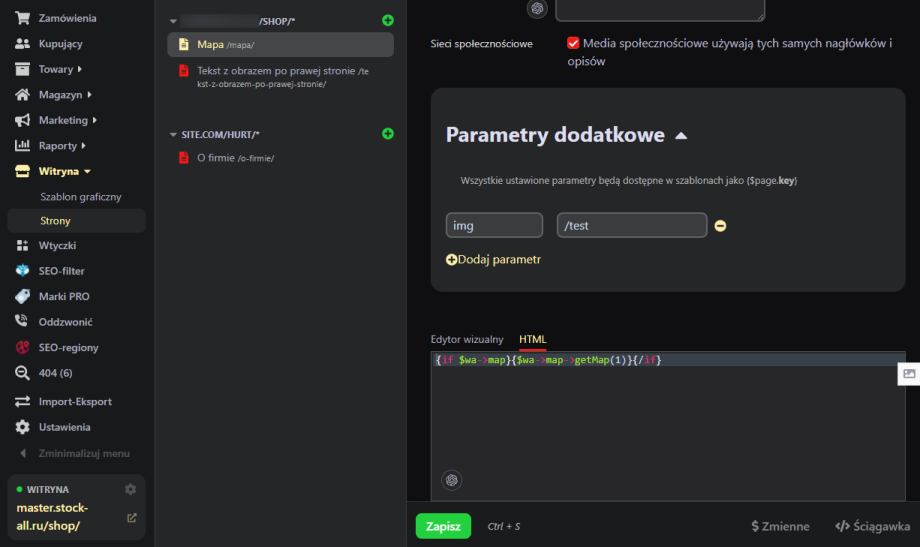This screenshot has height=547, width=920.
Task: Remove the img parameter with minus icon
Action: 721,226
